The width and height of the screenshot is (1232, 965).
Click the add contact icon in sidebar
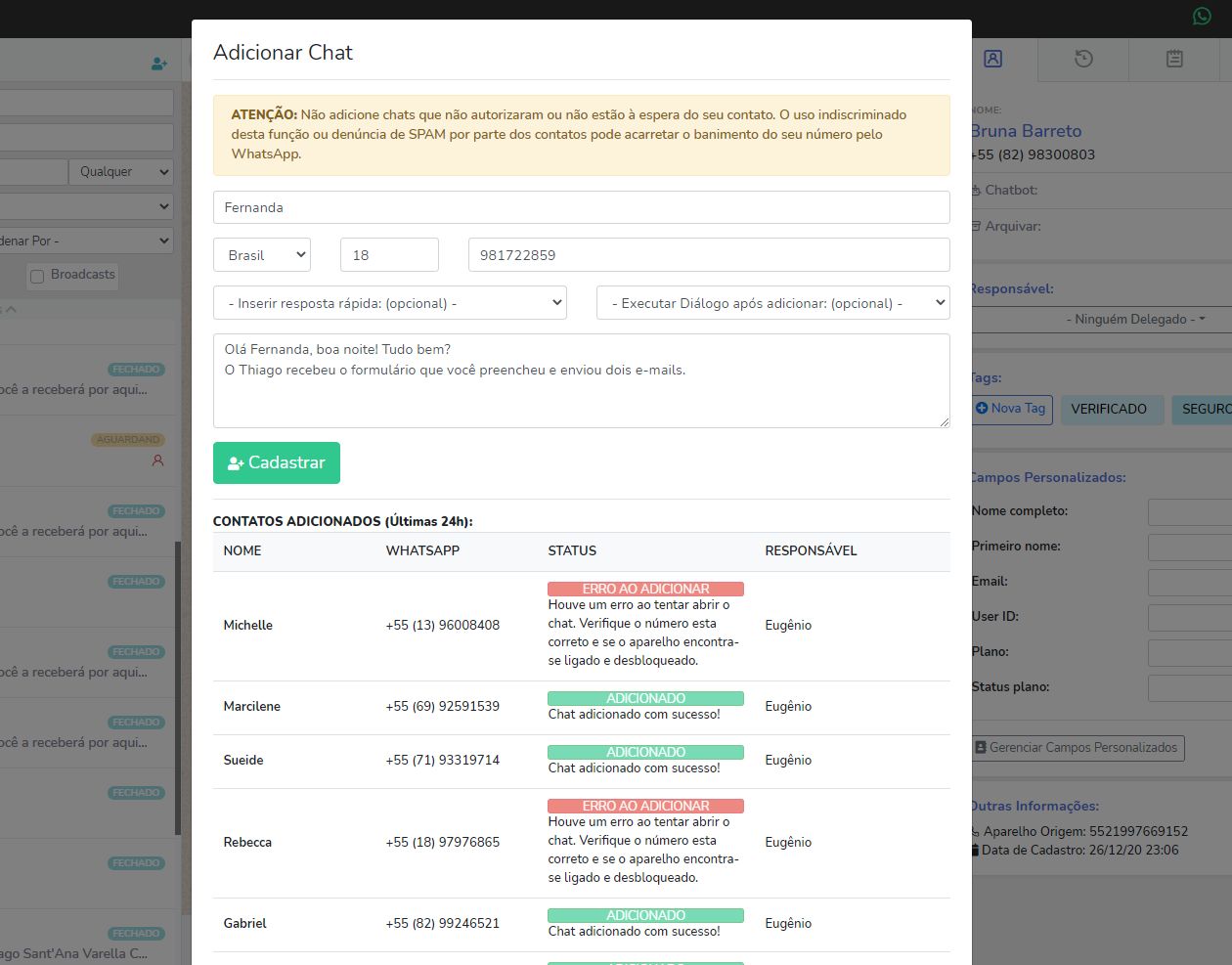coord(159,64)
